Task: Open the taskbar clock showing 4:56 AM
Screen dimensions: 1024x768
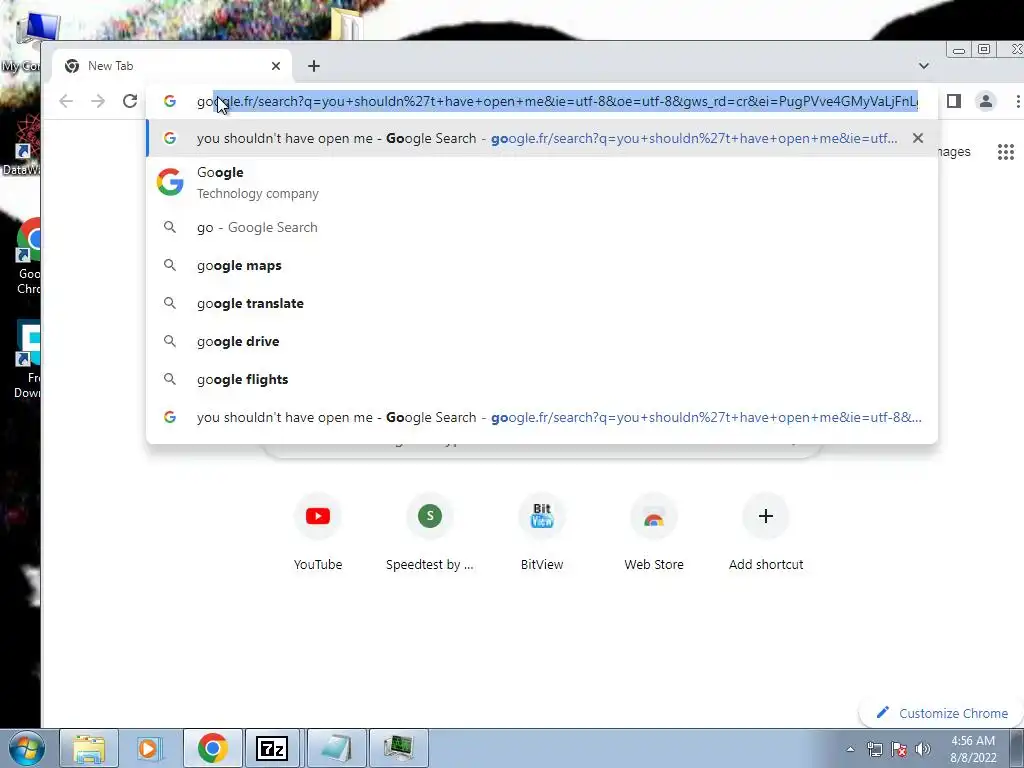Action: [973, 749]
